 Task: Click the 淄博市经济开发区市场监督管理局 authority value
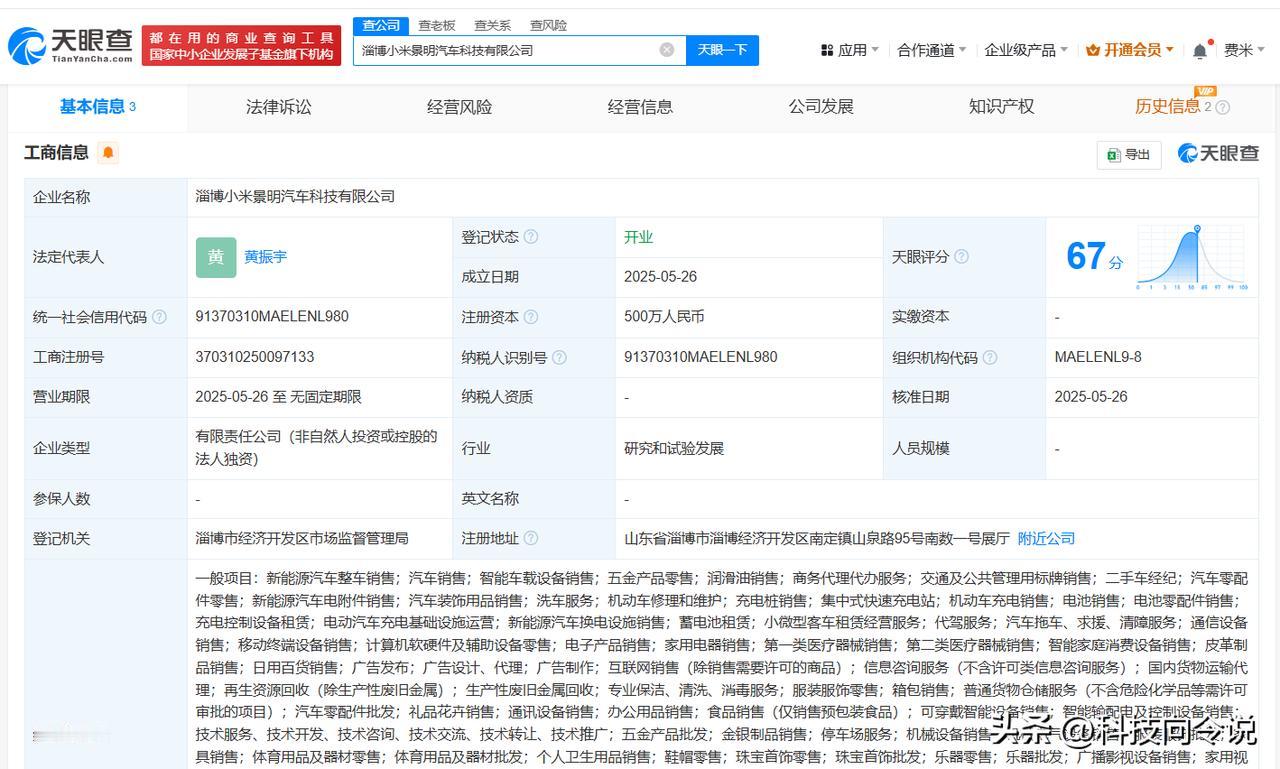tap(302, 538)
